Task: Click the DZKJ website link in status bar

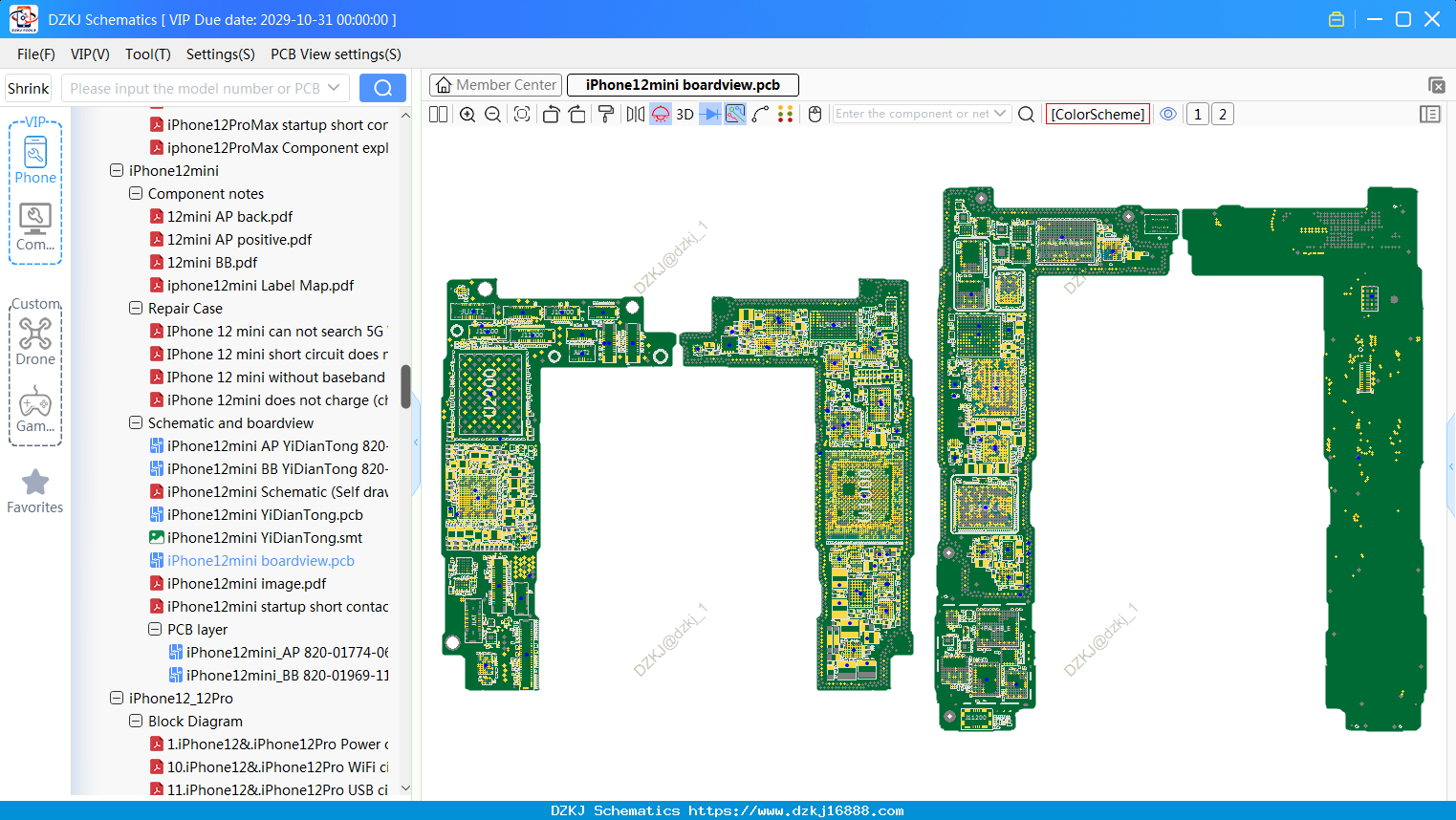Action: point(795,810)
